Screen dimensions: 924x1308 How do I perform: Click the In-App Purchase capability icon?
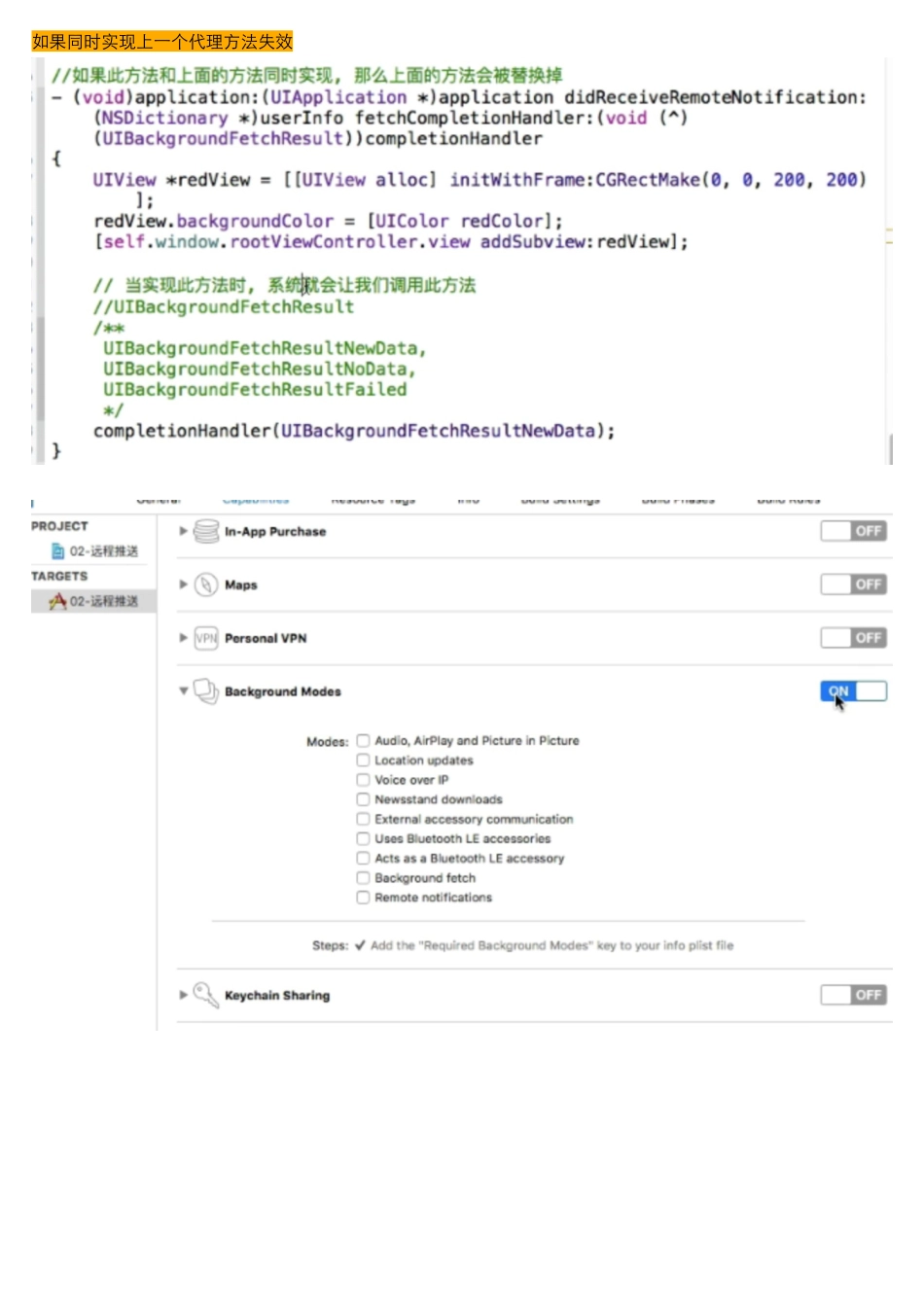tap(206, 531)
